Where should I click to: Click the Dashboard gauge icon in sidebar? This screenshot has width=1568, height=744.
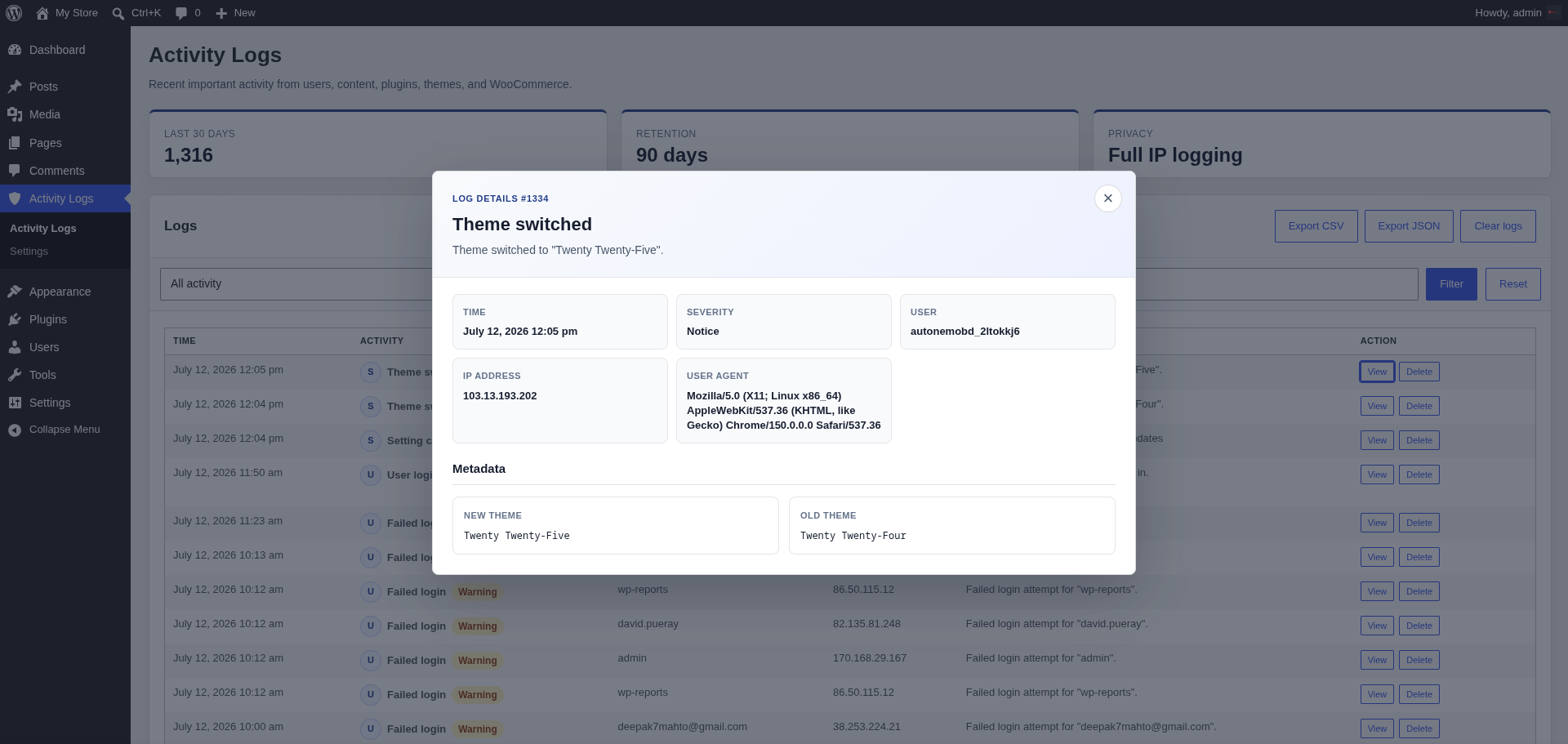pyautogui.click(x=15, y=50)
